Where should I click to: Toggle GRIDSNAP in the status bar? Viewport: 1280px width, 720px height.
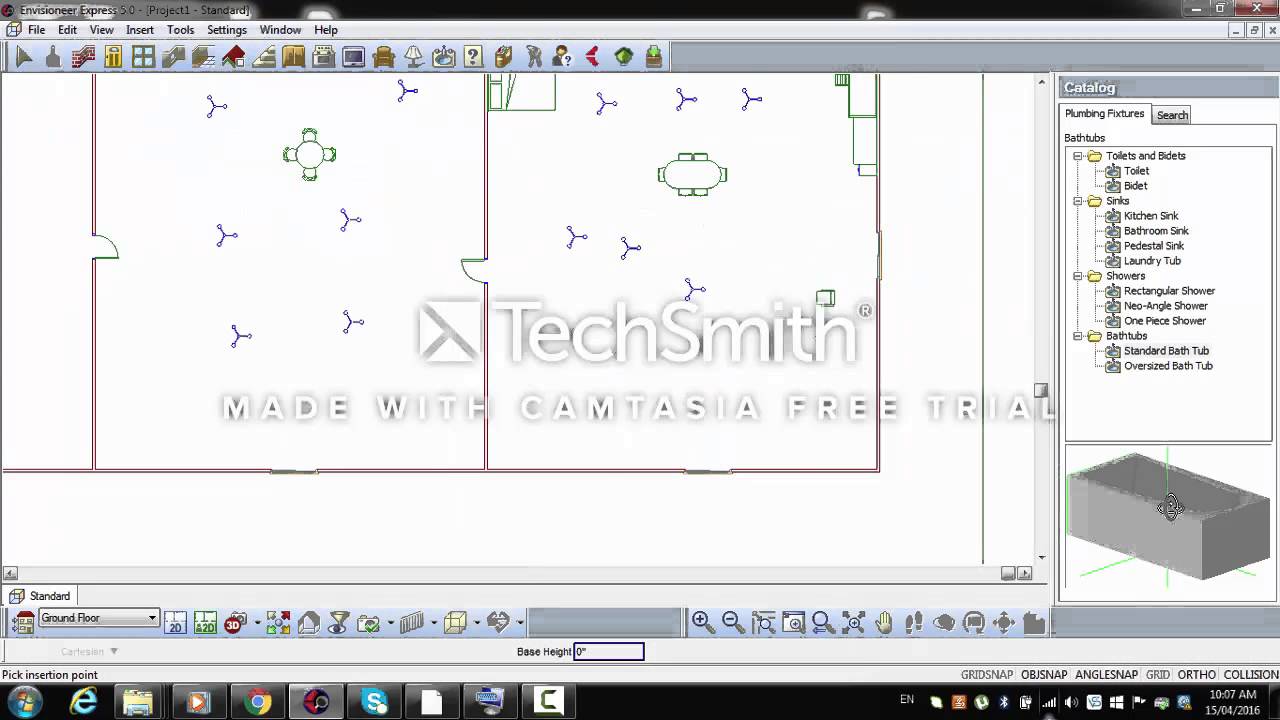tap(987, 675)
